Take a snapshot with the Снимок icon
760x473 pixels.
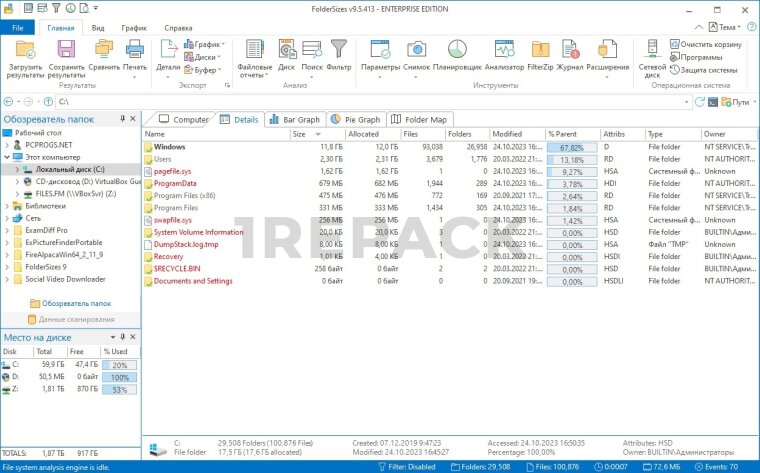[x=417, y=52]
